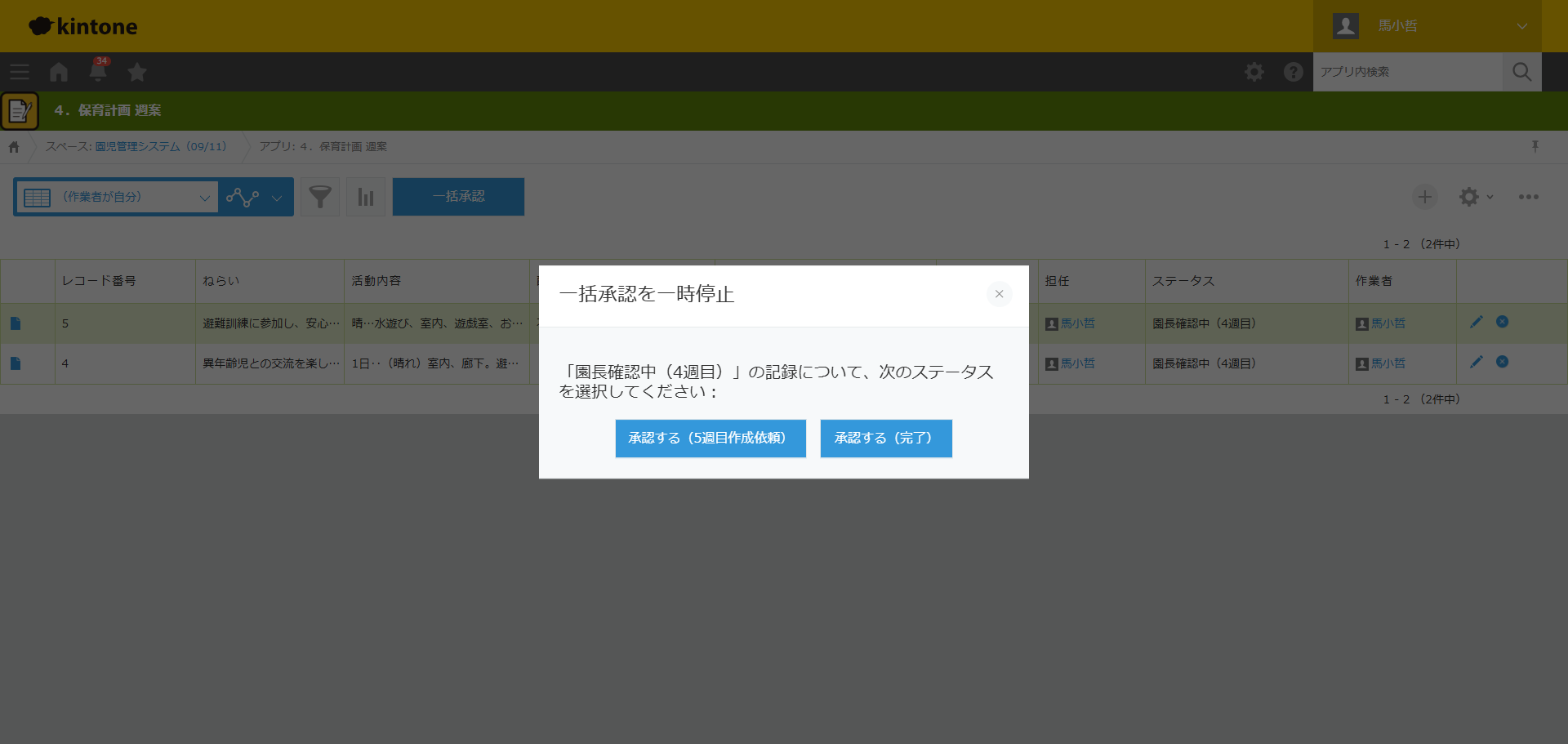This screenshot has width=1568, height=744.
Task: Open the app settings gear dropdown
Action: (1476, 197)
